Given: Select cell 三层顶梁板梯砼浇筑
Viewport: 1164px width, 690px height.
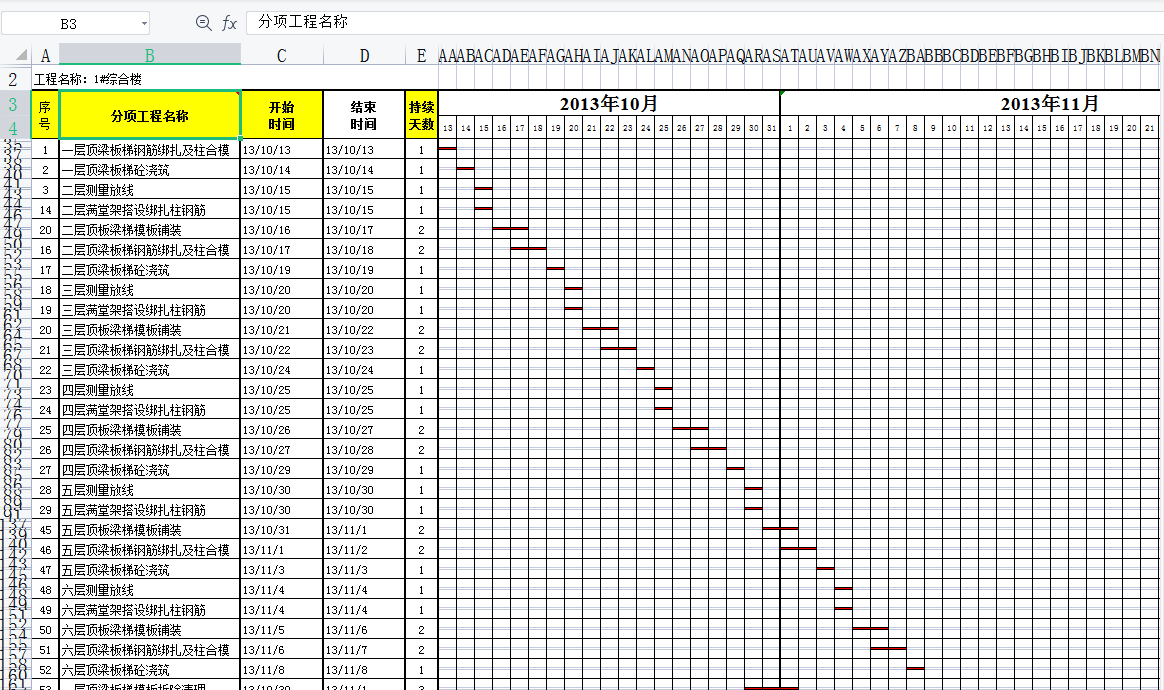Looking at the screenshot, I should 150,370.
